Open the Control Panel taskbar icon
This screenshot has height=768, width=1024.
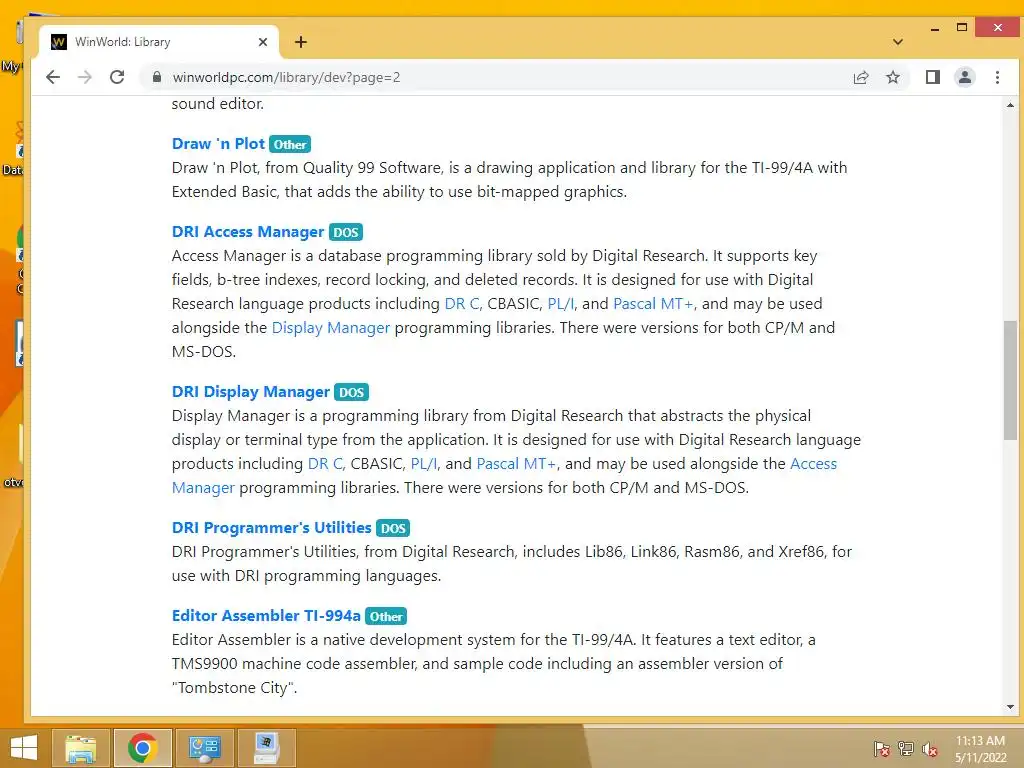click(204, 748)
